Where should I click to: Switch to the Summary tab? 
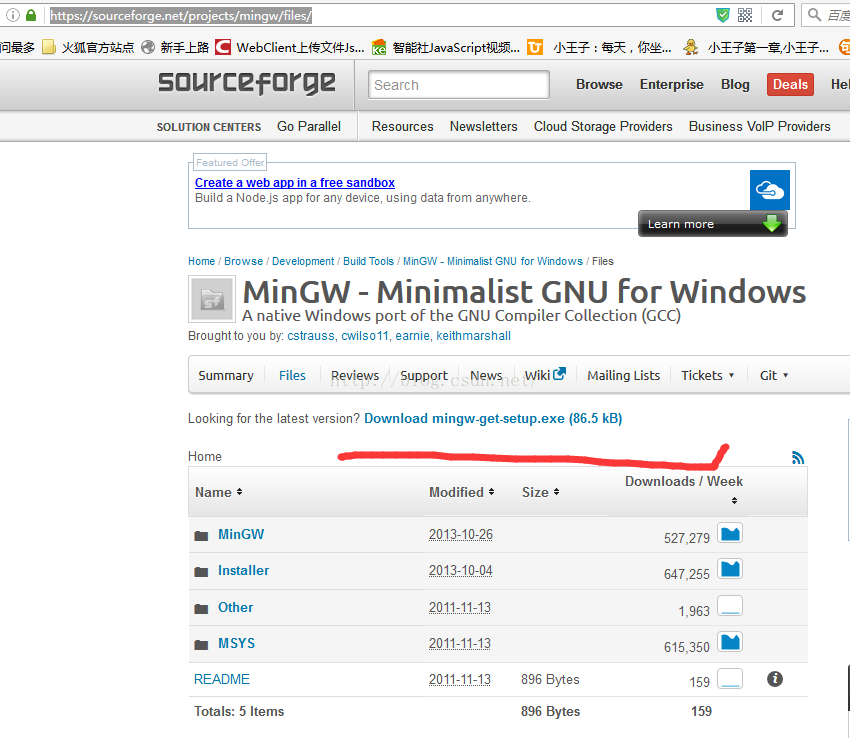226,375
